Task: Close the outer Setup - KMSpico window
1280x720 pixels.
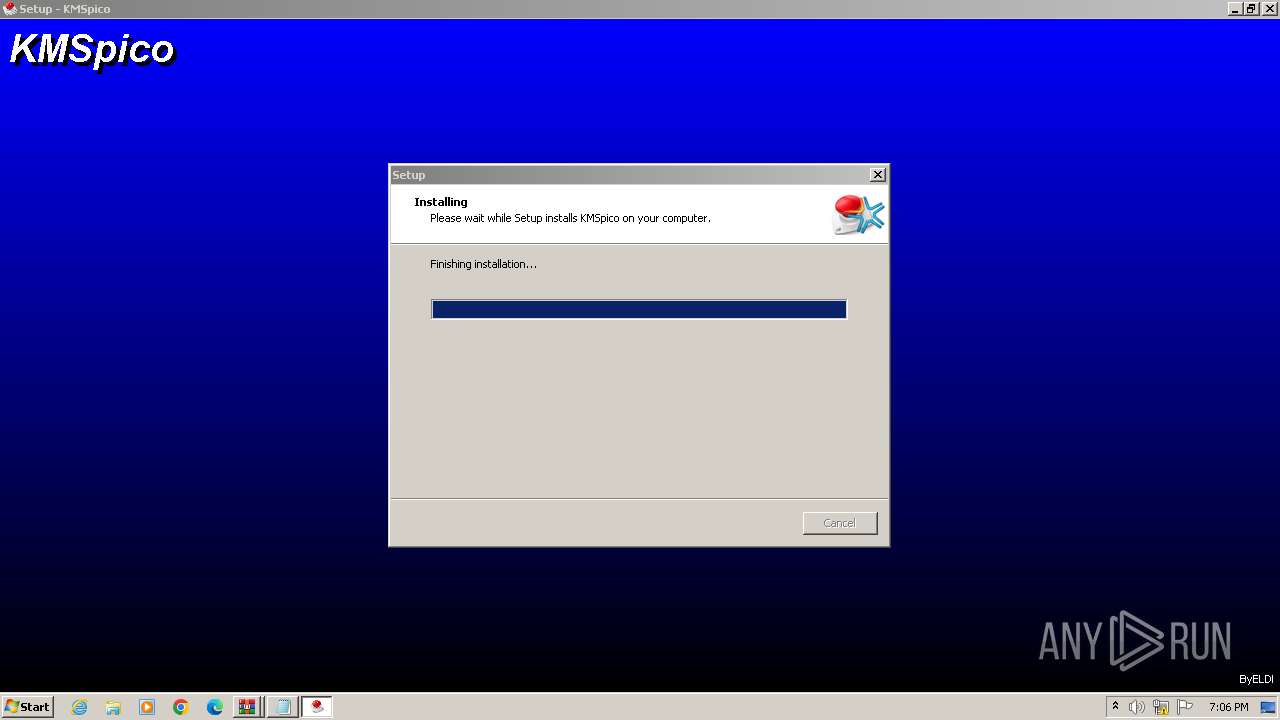Action: coord(1270,9)
